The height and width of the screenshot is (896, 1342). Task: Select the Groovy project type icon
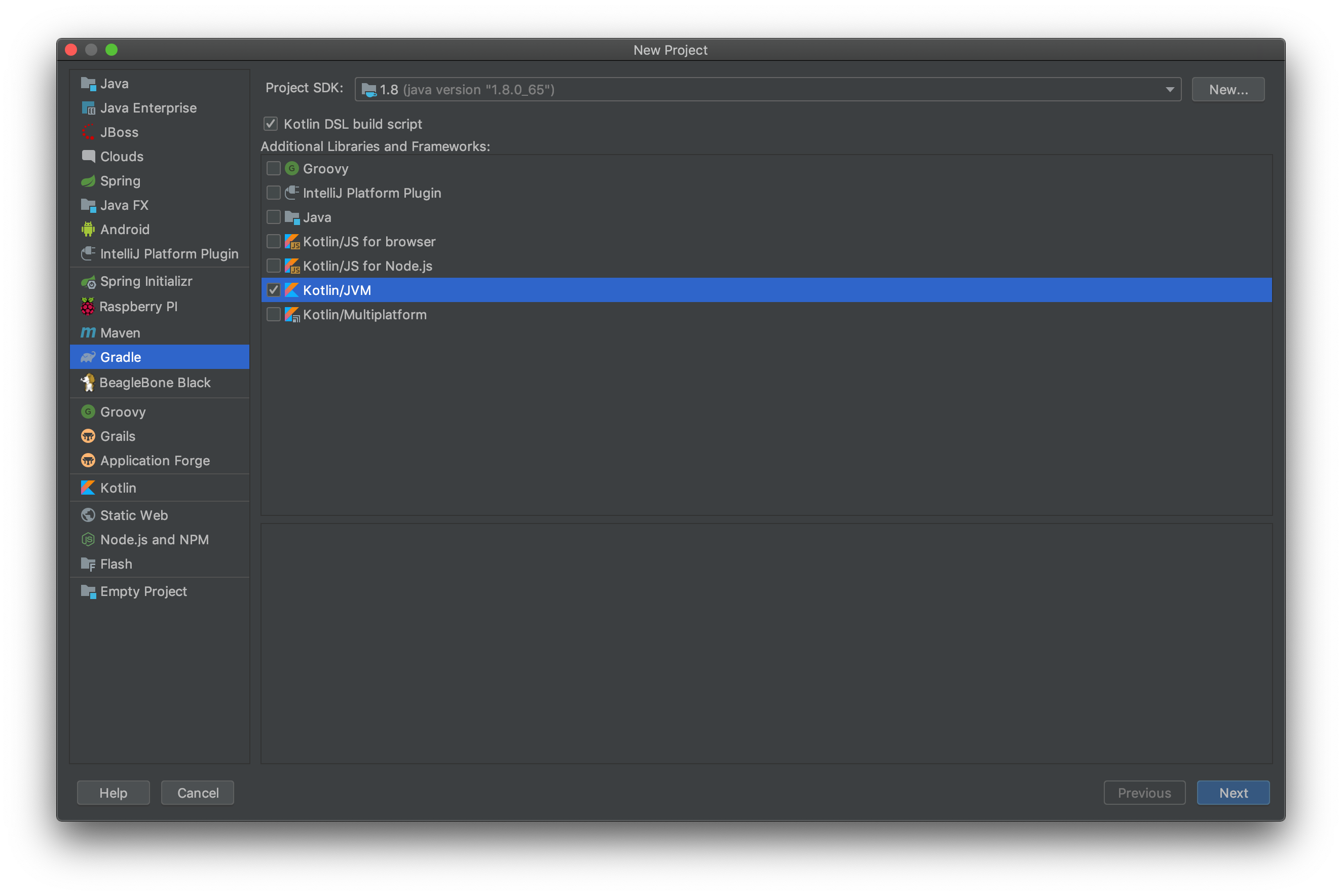click(89, 411)
